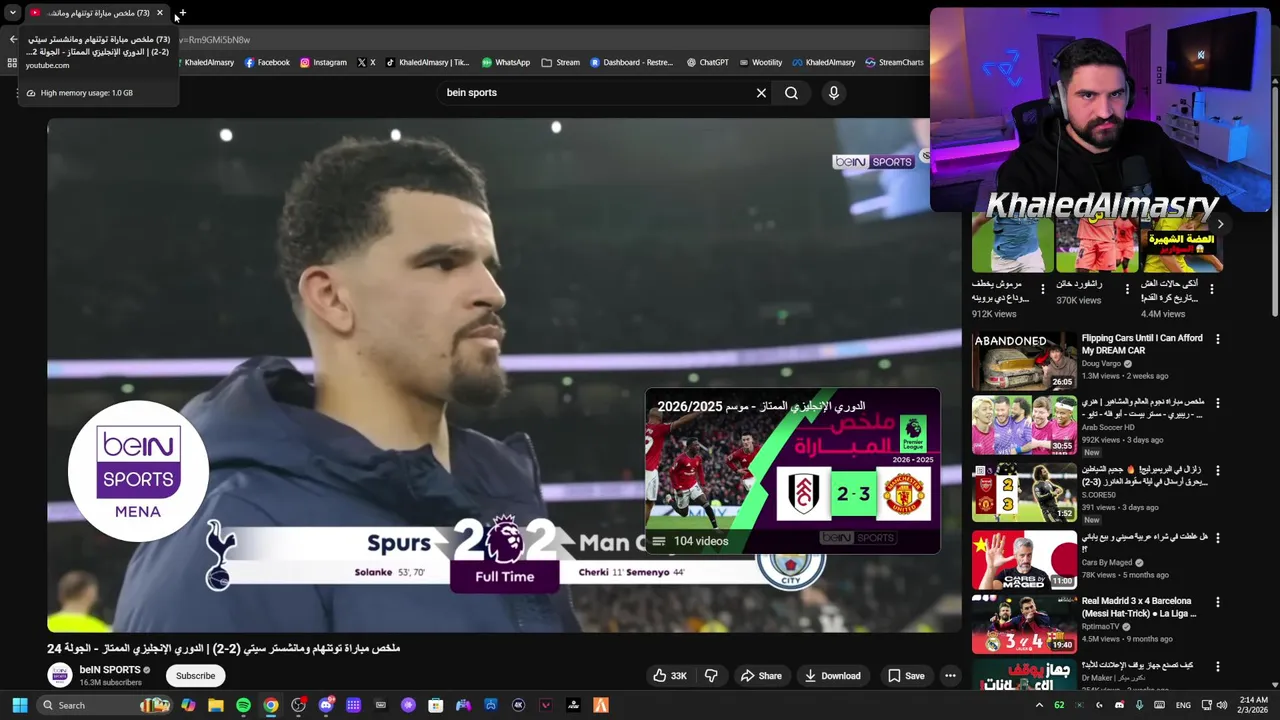
Task: Open options for Arab Soccer HD video
Action: pos(1217,403)
